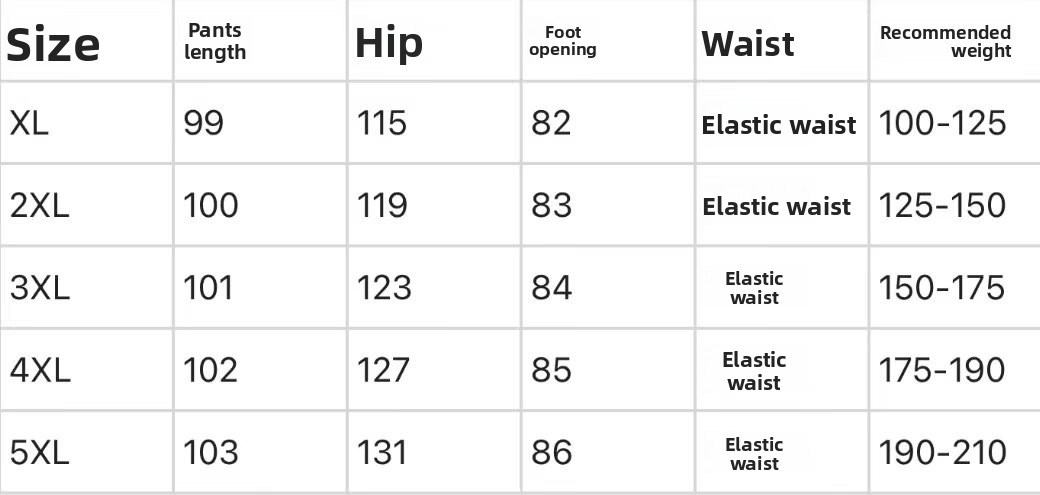Viewport: 1040px width, 495px height.
Task: Click the Size column header
Action: [54, 45]
